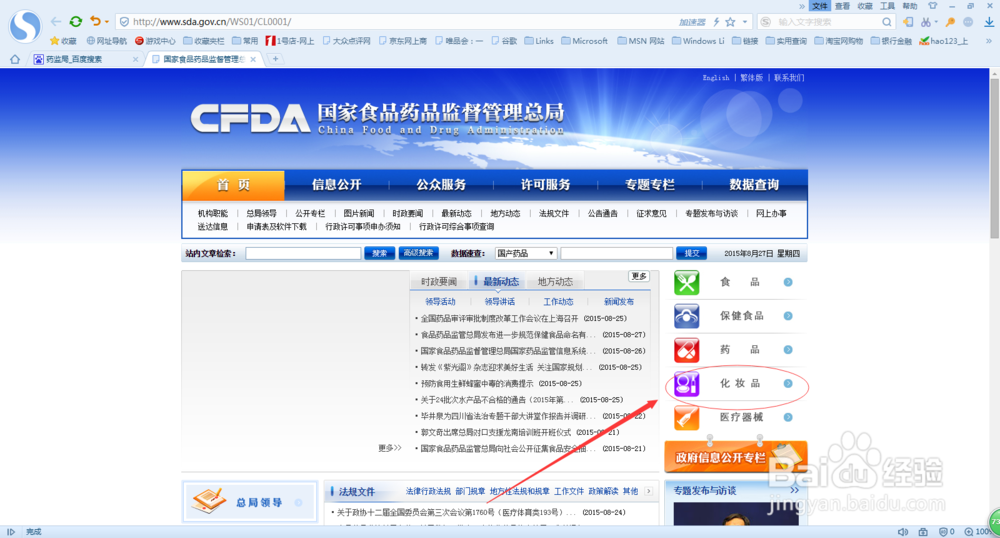This screenshot has height=538, width=1000.
Task: Click the 首页 navigation tab
Action: (x=233, y=185)
